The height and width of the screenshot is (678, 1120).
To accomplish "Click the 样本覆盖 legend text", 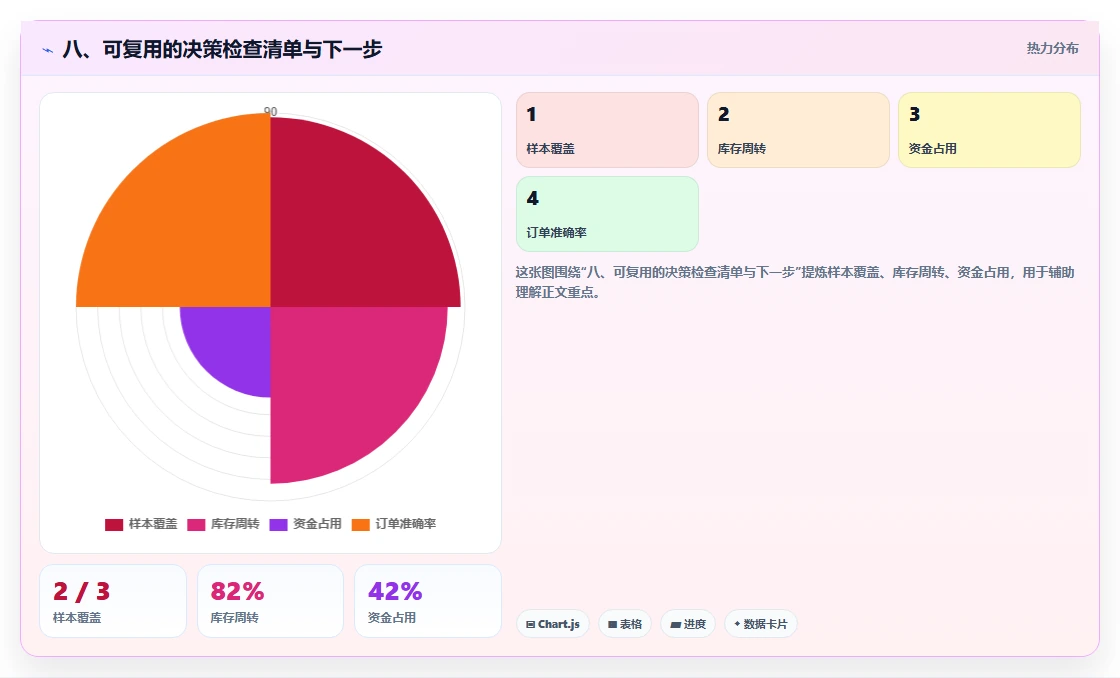I will coord(153,524).
